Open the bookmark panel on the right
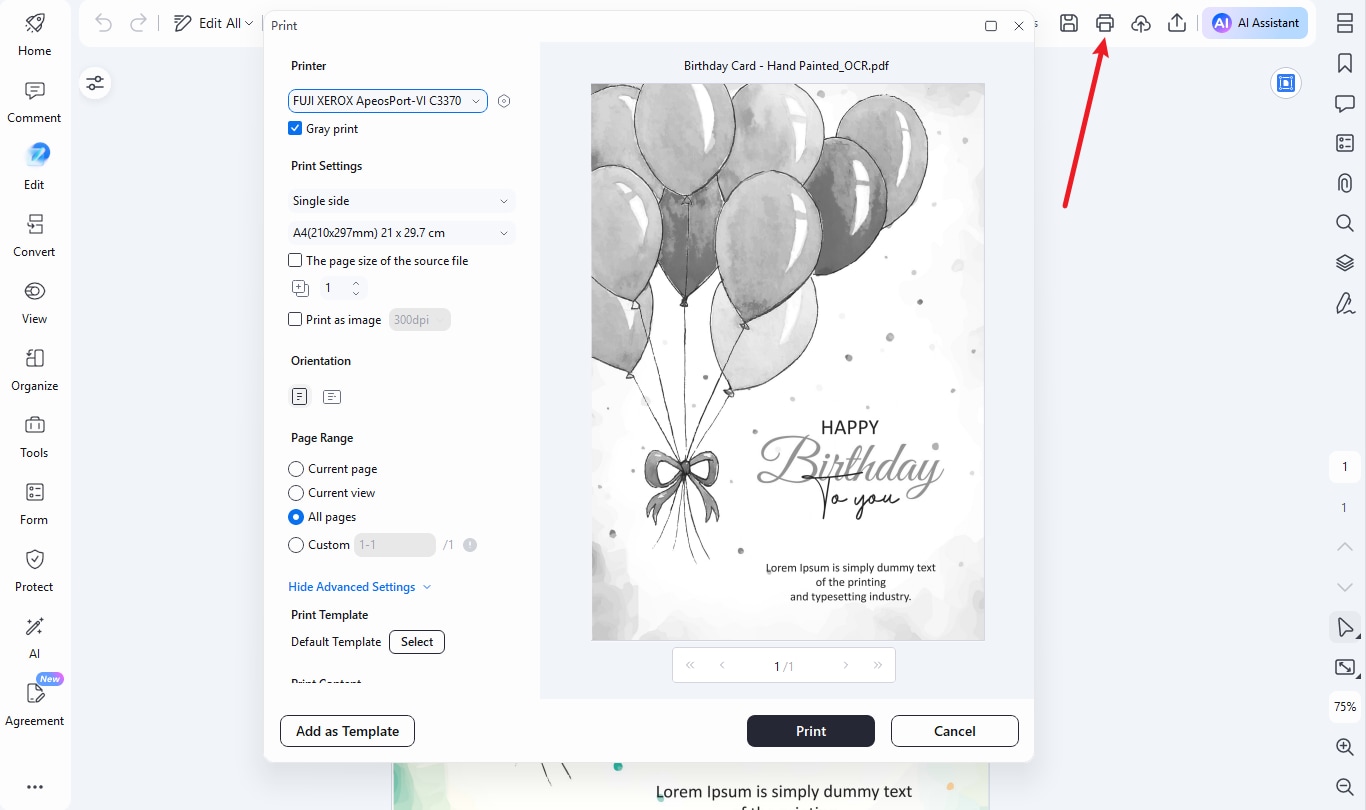This screenshot has height=810, width=1366. 1345,63
